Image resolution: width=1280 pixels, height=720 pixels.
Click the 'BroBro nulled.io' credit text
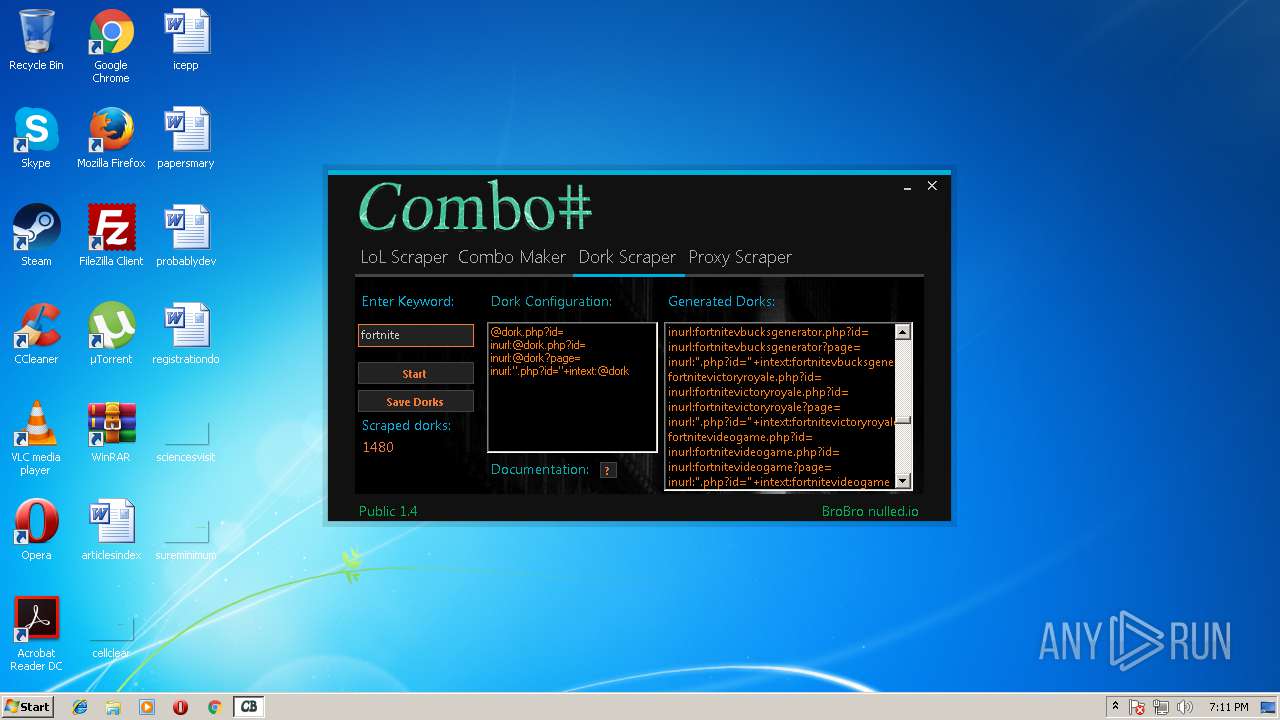pos(870,511)
